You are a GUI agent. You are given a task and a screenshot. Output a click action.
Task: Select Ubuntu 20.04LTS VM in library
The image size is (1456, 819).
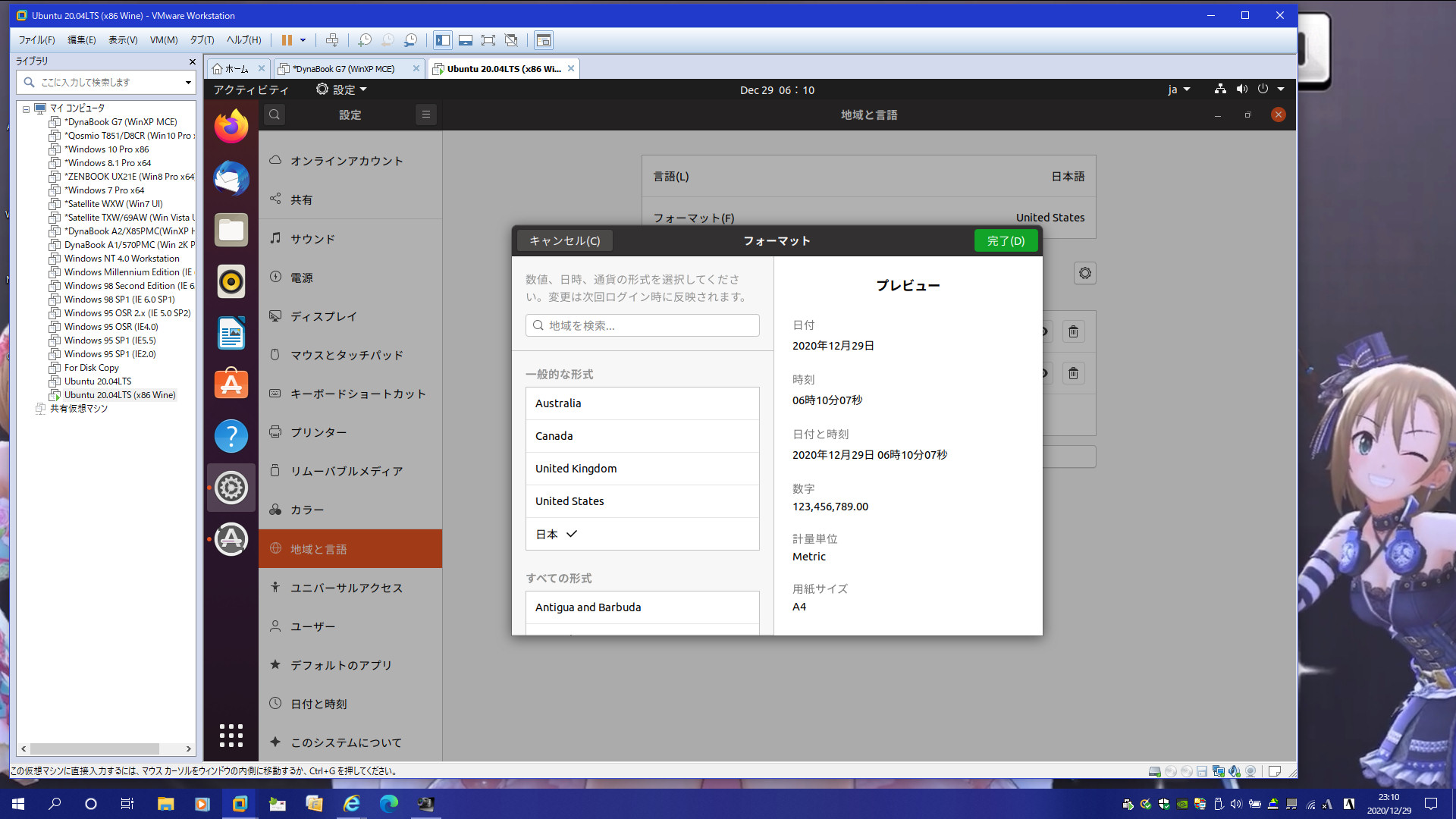[x=98, y=381]
